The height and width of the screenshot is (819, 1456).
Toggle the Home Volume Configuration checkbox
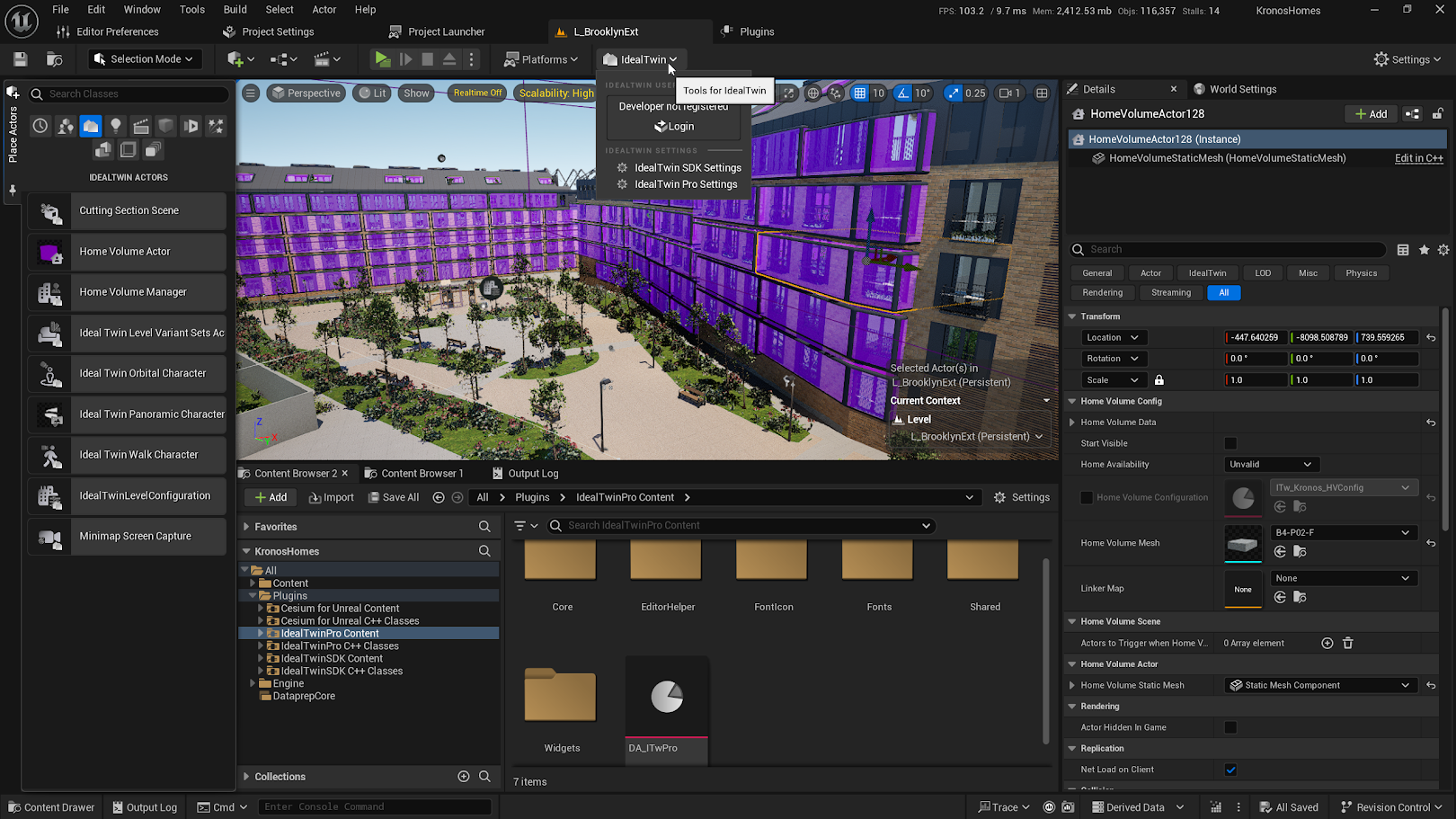point(1087,498)
